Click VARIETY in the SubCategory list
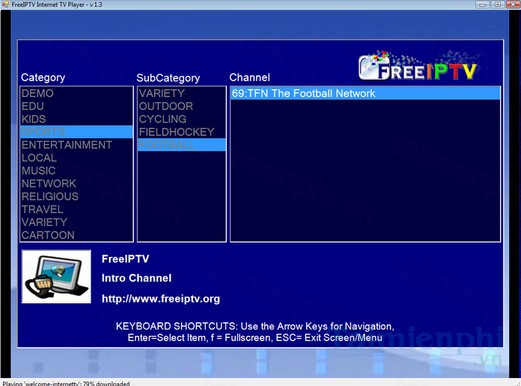 click(x=182, y=93)
